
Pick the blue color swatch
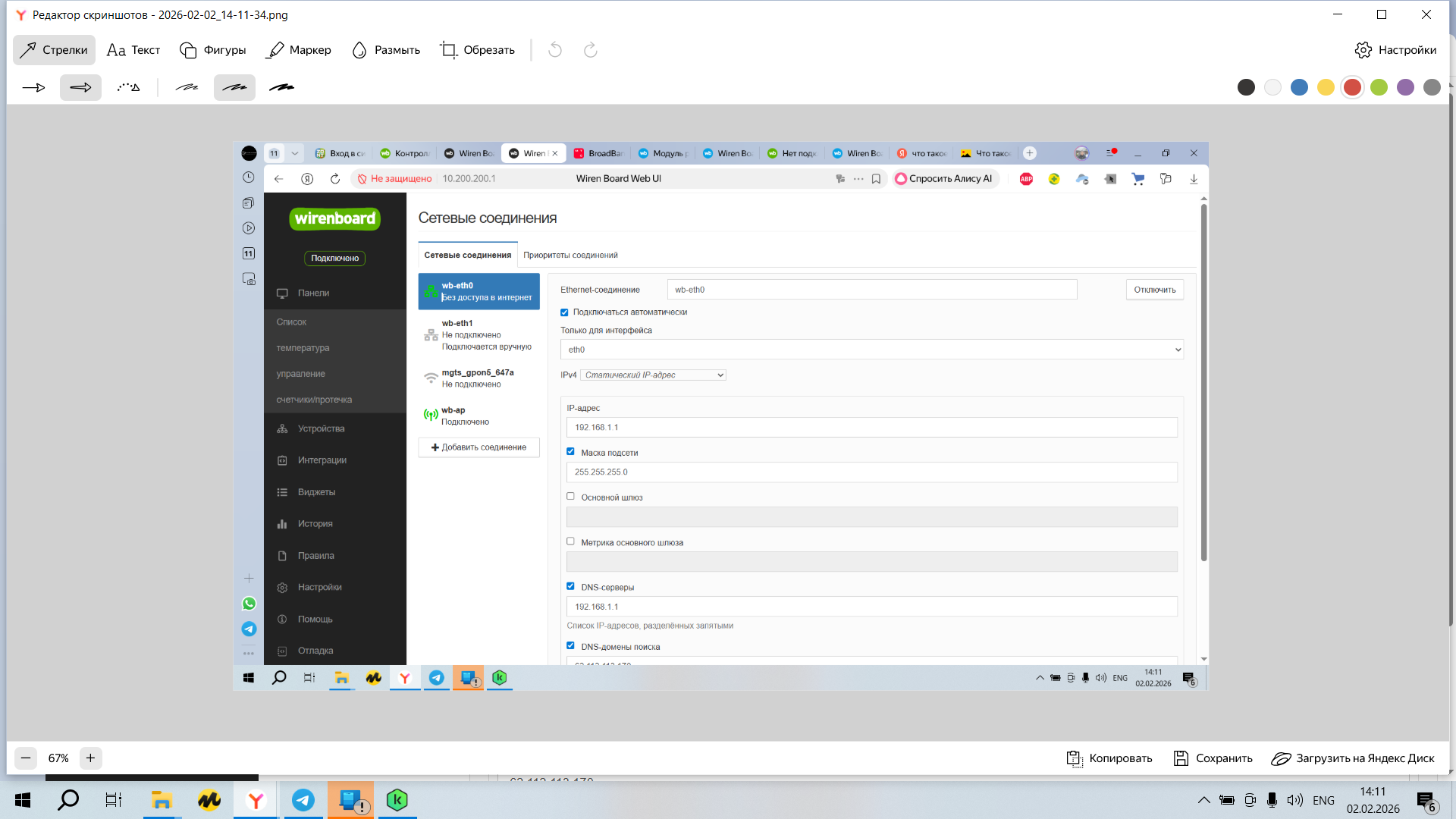(x=1299, y=88)
